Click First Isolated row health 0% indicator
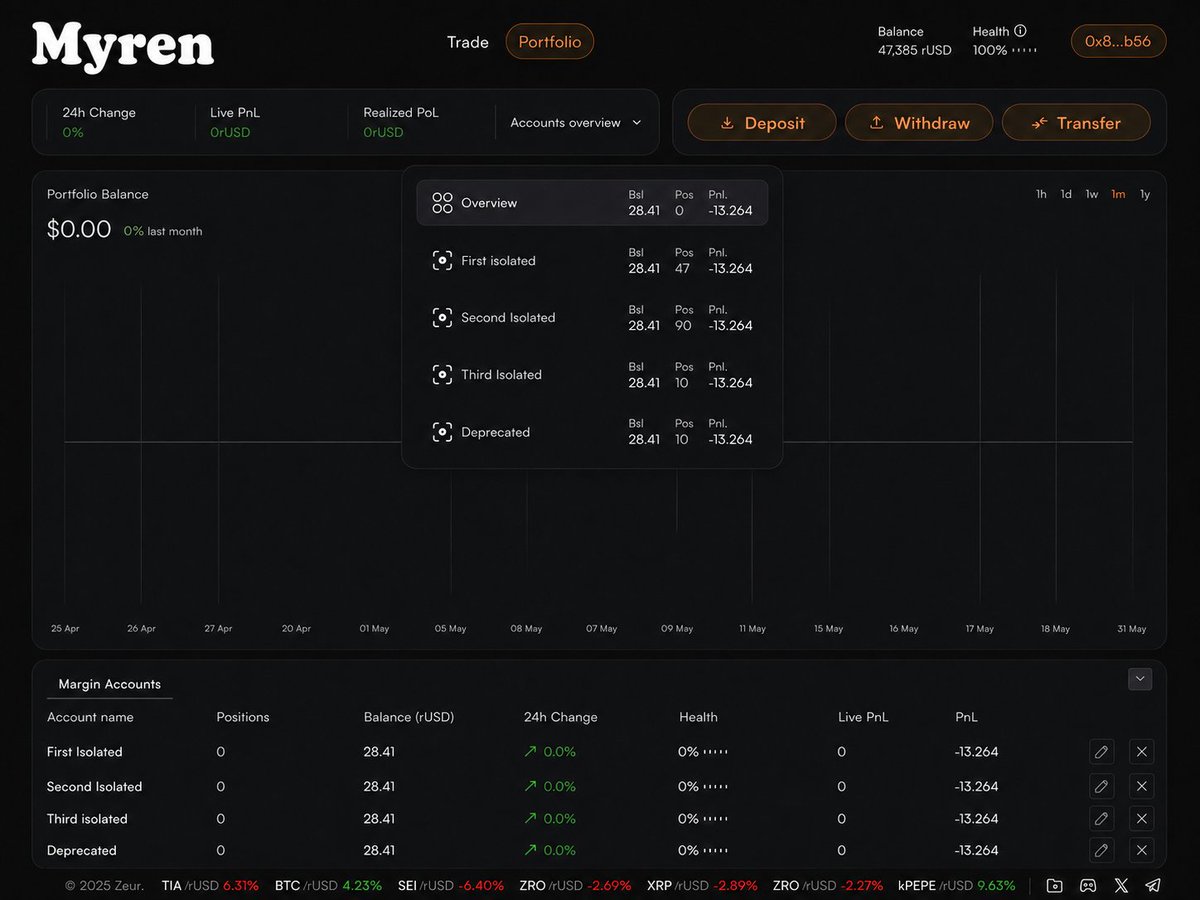Image resolution: width=1200 pixels, height=900 pixels. [702, 752]
